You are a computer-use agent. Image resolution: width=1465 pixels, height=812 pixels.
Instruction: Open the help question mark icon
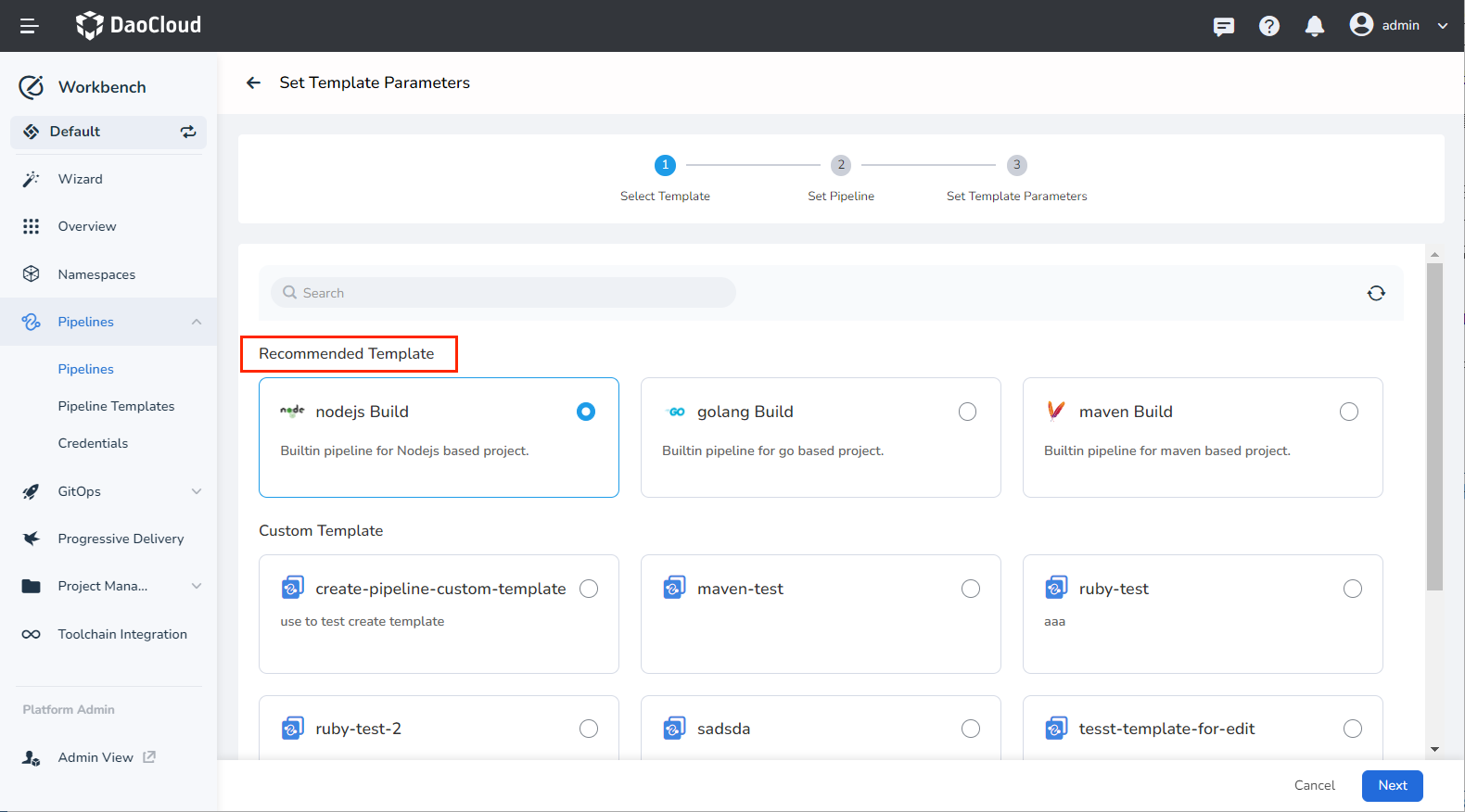click(1268, 26)
